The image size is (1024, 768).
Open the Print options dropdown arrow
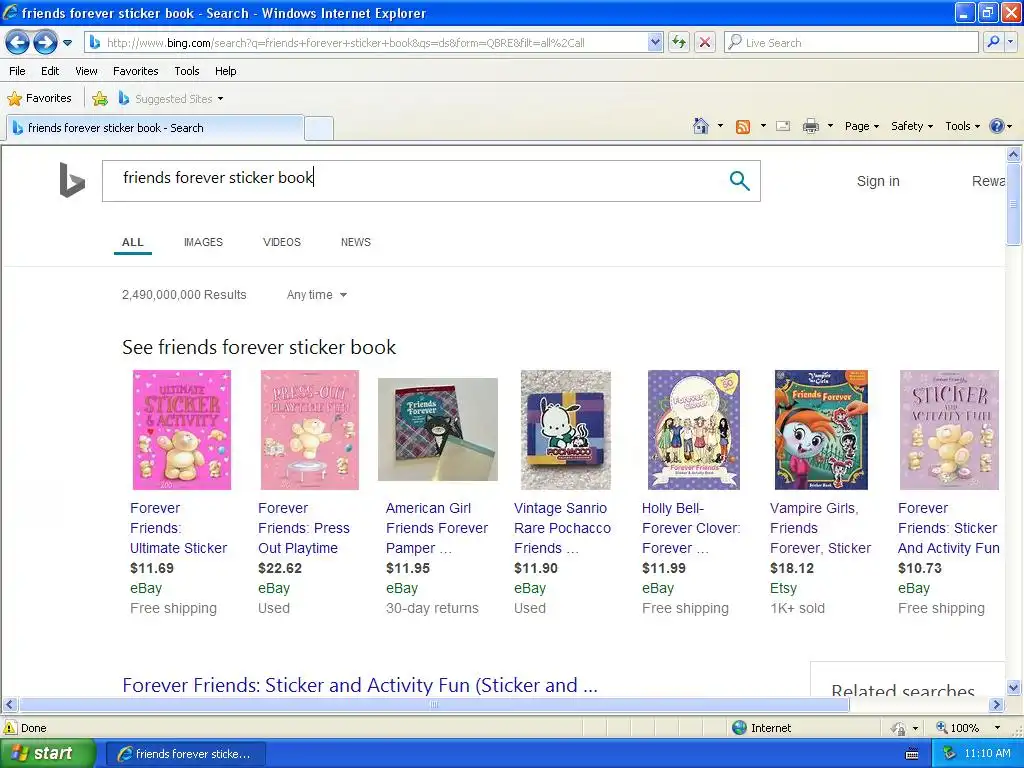tap(830, 126)
